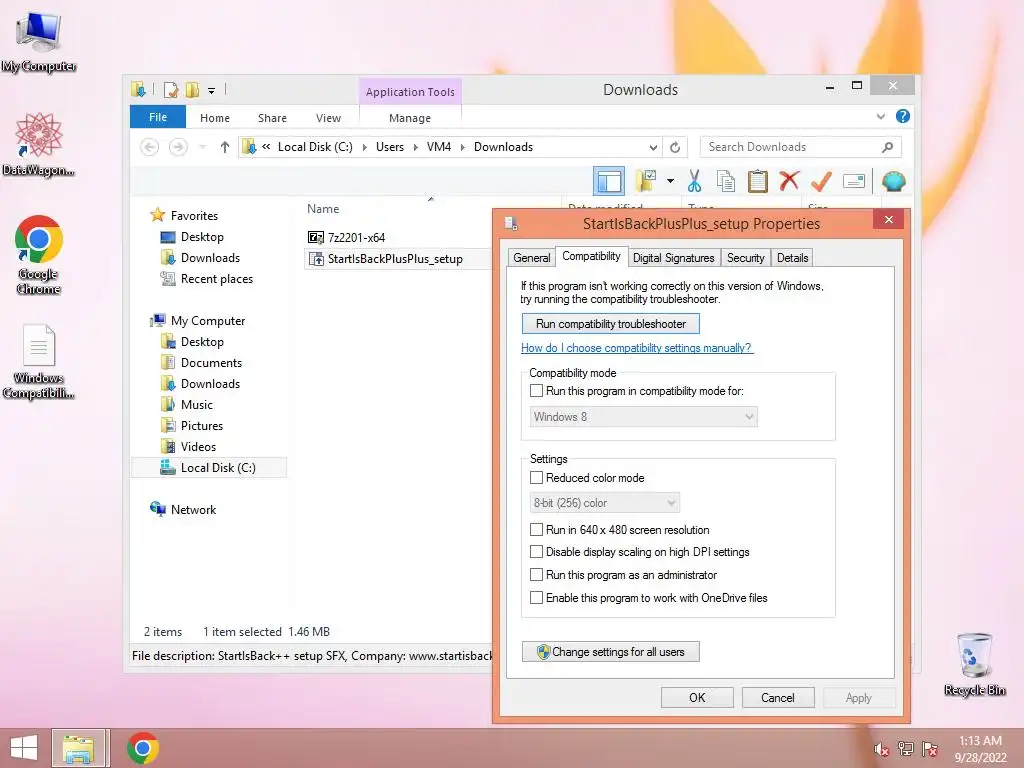Click the Copy icon in Explorer toolbar

[726, 182]
